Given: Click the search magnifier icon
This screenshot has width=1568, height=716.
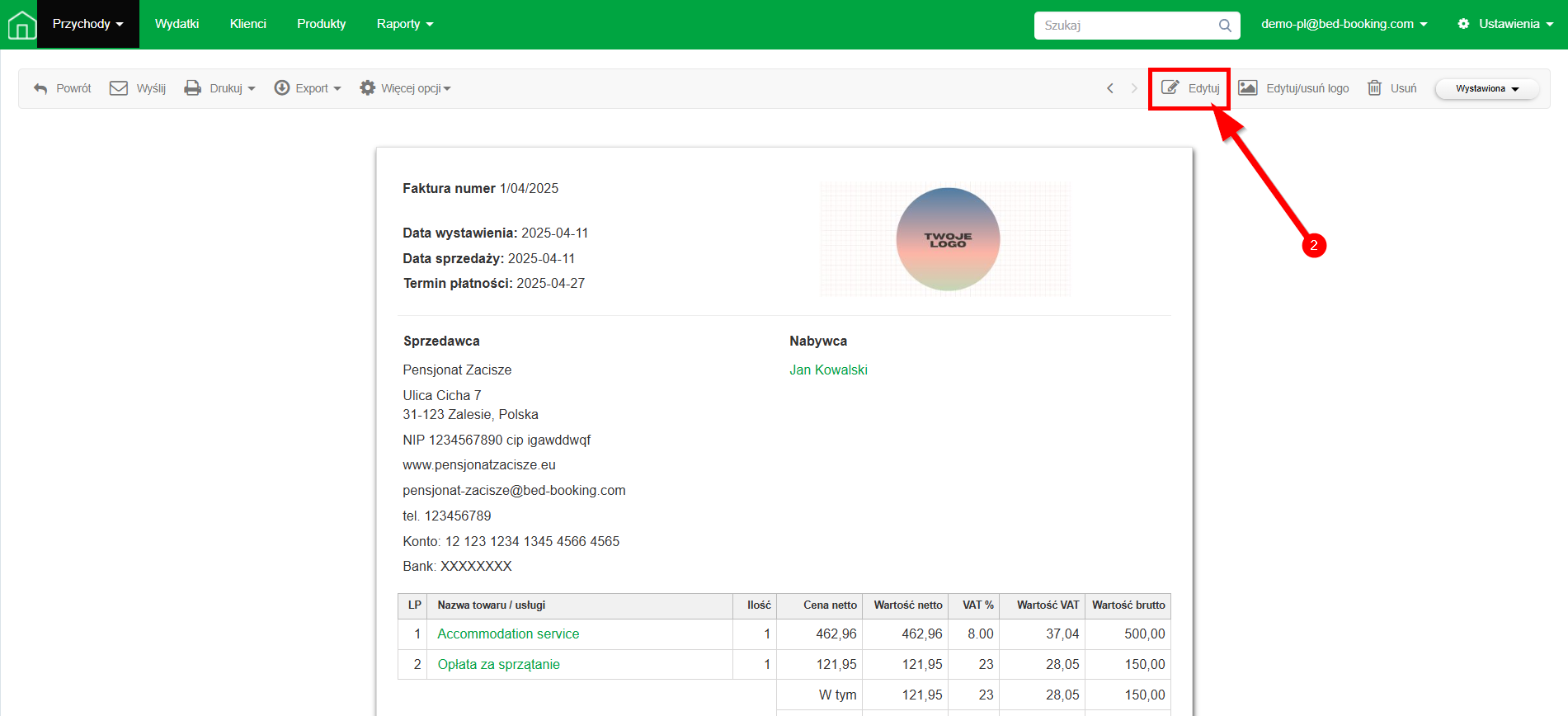Looking at the screenshot, I should pyautogui.click(x=1225, y=26).
